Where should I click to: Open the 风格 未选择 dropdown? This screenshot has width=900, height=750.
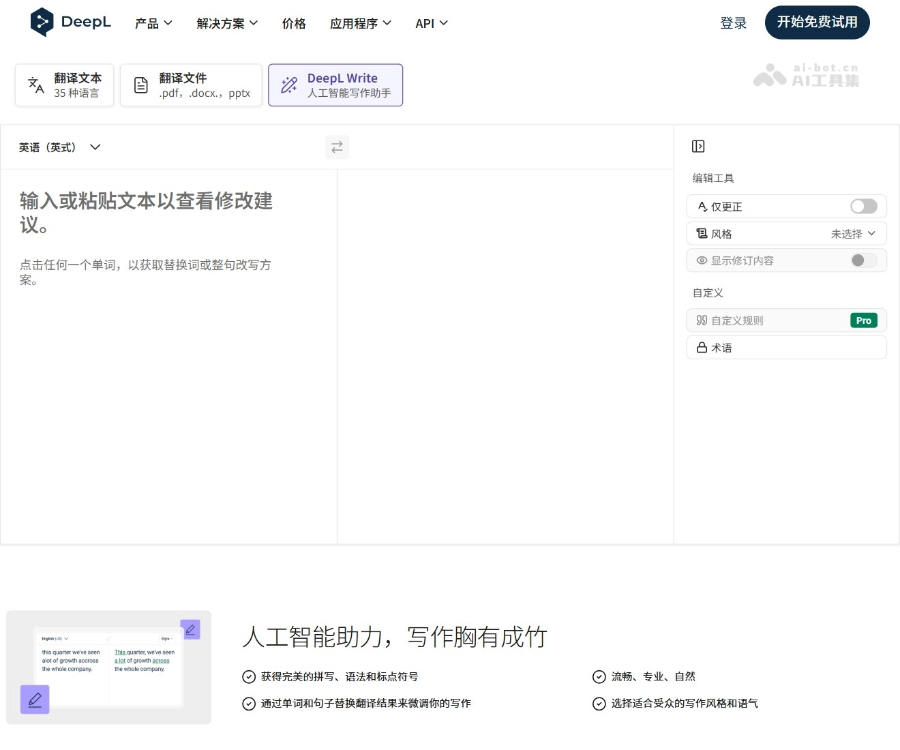(850, 233)
